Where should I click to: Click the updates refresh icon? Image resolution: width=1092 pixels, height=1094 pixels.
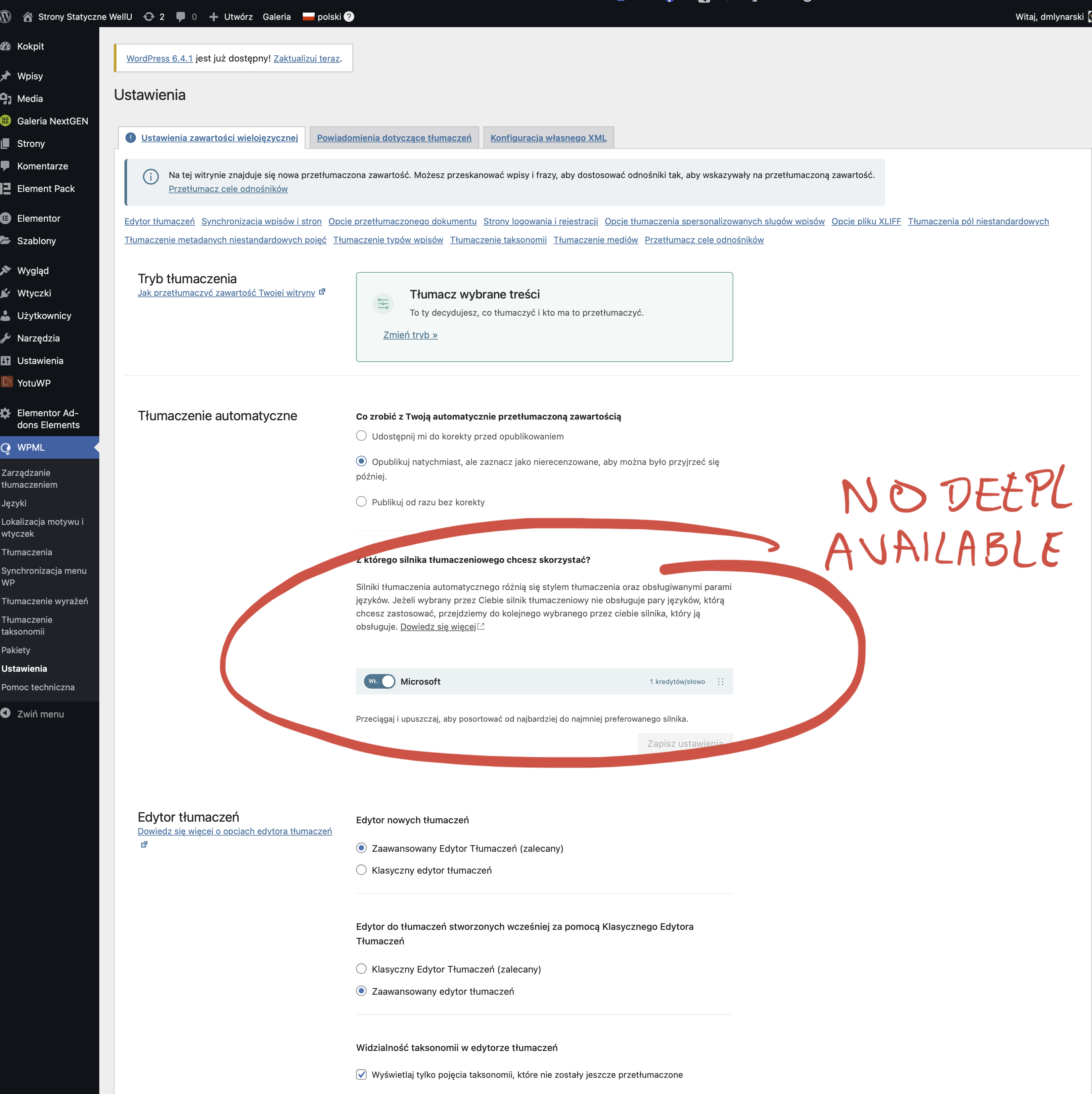click(x=149, y=17)
